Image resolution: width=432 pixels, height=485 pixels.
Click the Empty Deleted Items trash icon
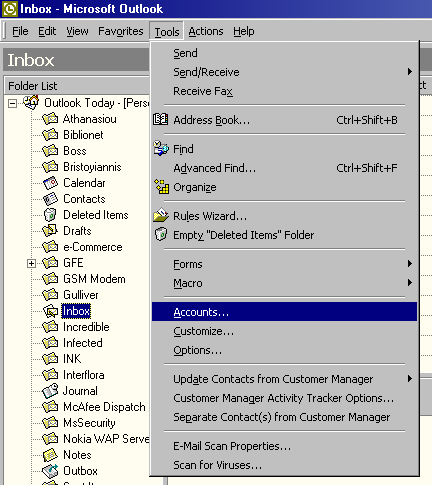pos(161,234)
